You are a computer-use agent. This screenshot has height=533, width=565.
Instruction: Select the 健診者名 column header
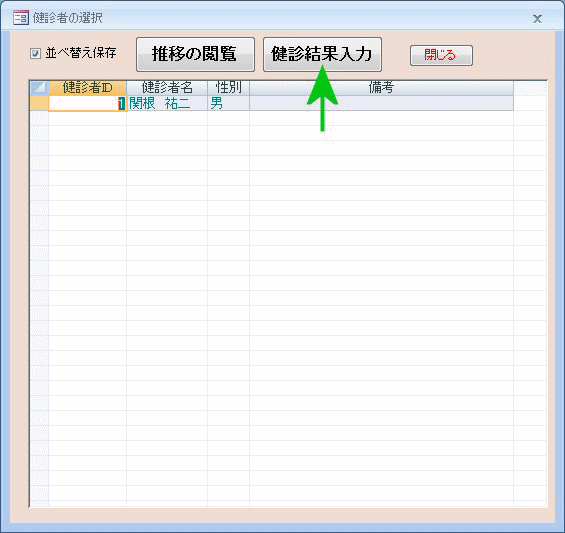[x=167, y=88]
